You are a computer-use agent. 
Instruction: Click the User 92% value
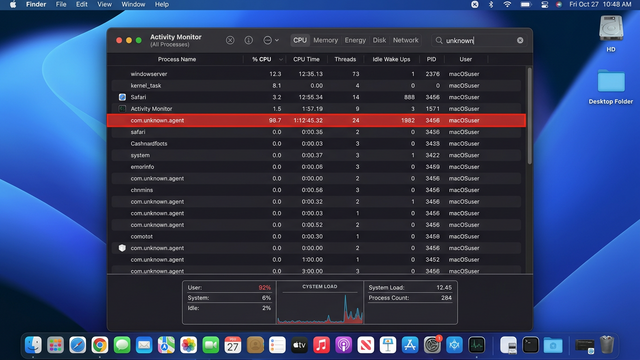(264, 288)
